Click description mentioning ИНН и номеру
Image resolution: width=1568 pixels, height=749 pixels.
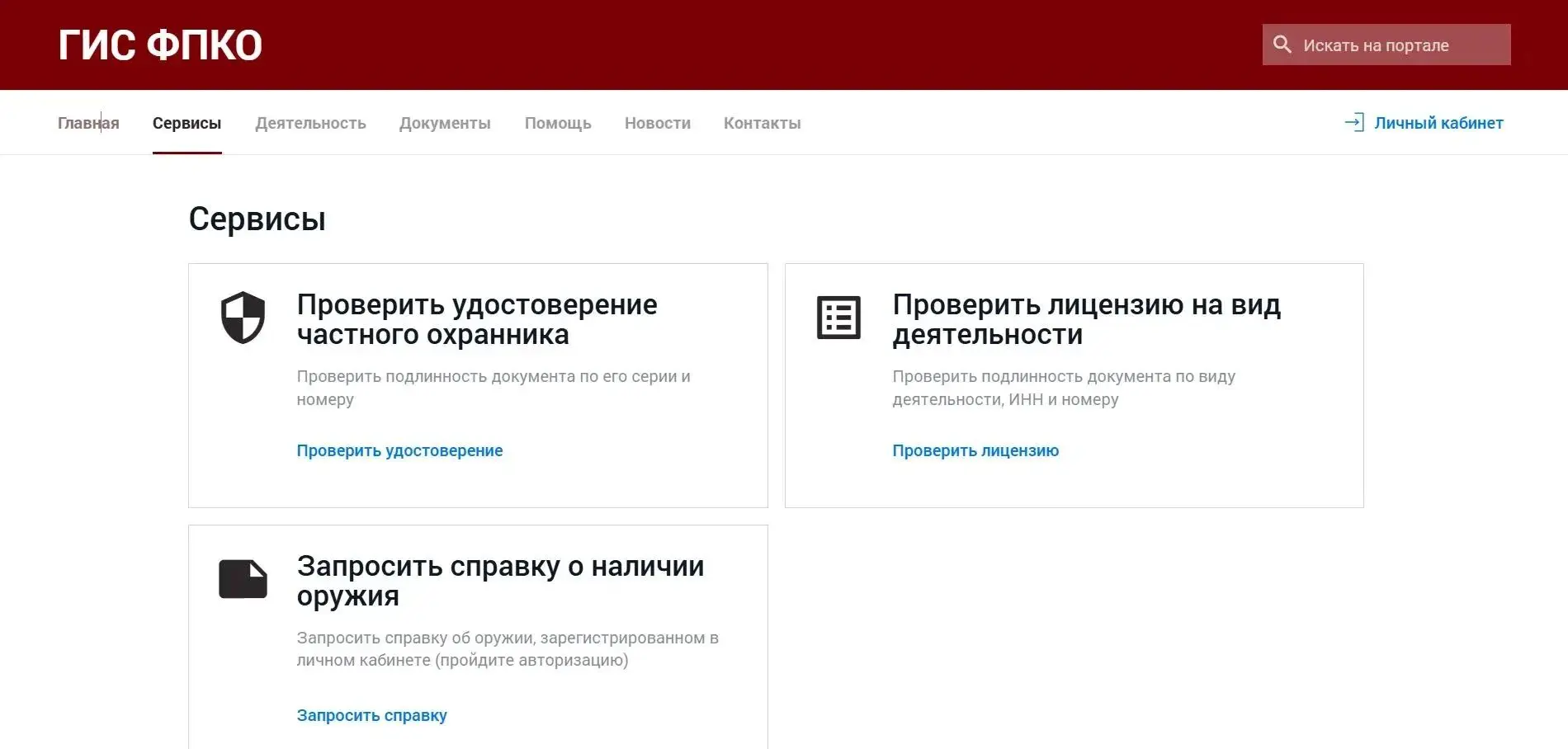point(1064,388)
